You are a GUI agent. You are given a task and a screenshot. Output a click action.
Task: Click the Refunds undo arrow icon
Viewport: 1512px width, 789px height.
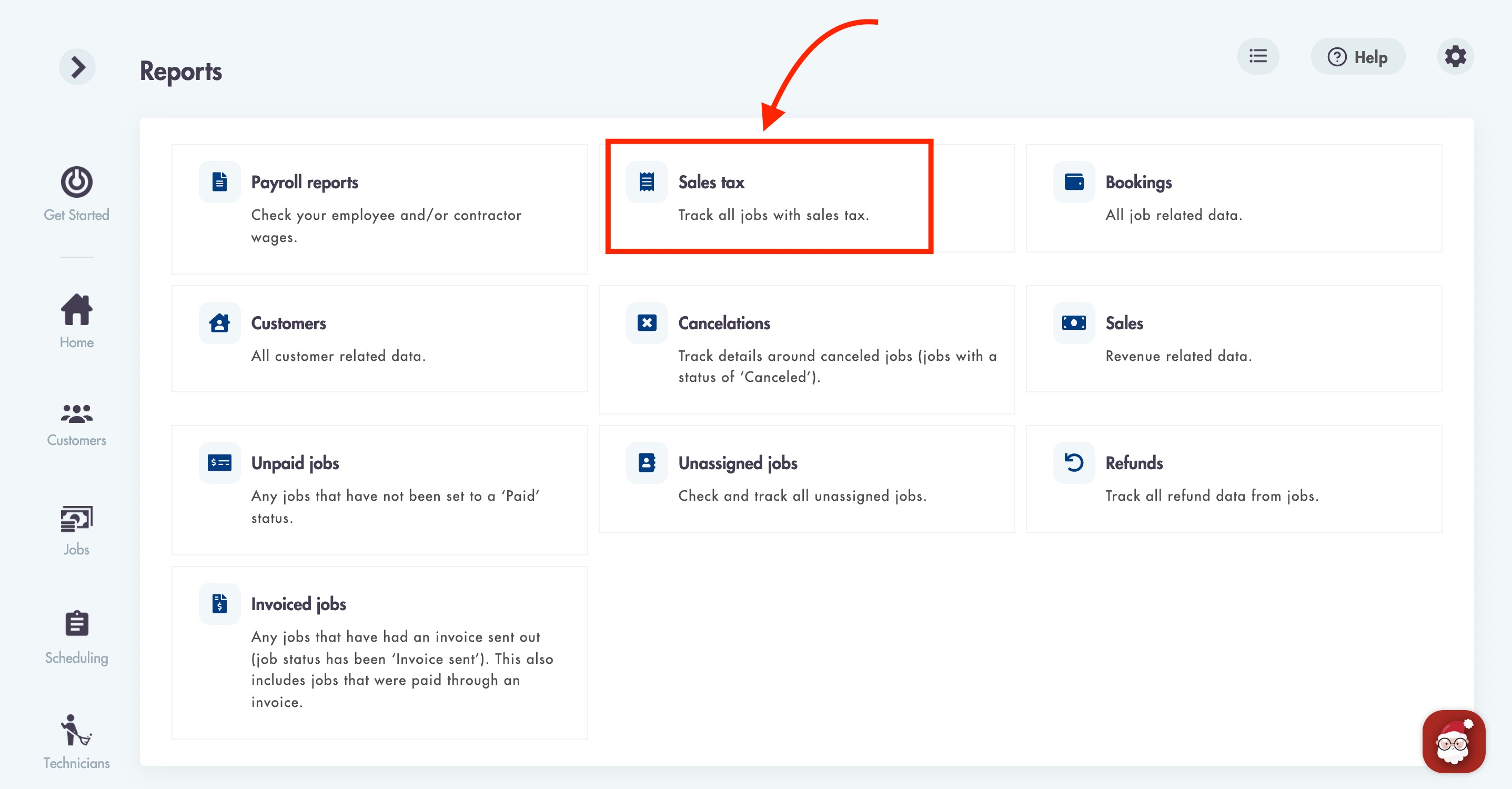click(x=1074, y=462)
